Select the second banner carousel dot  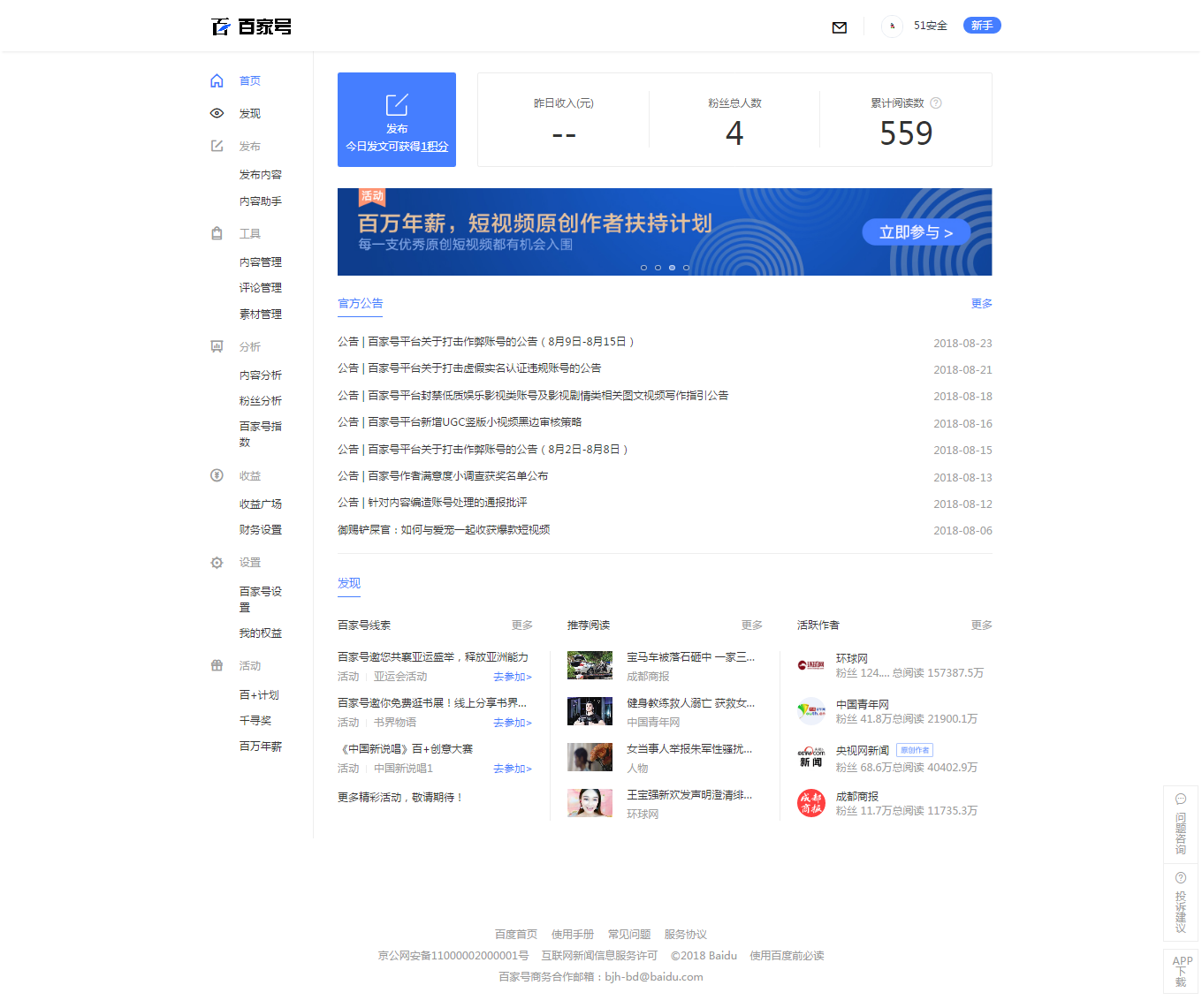click(658, 268)
